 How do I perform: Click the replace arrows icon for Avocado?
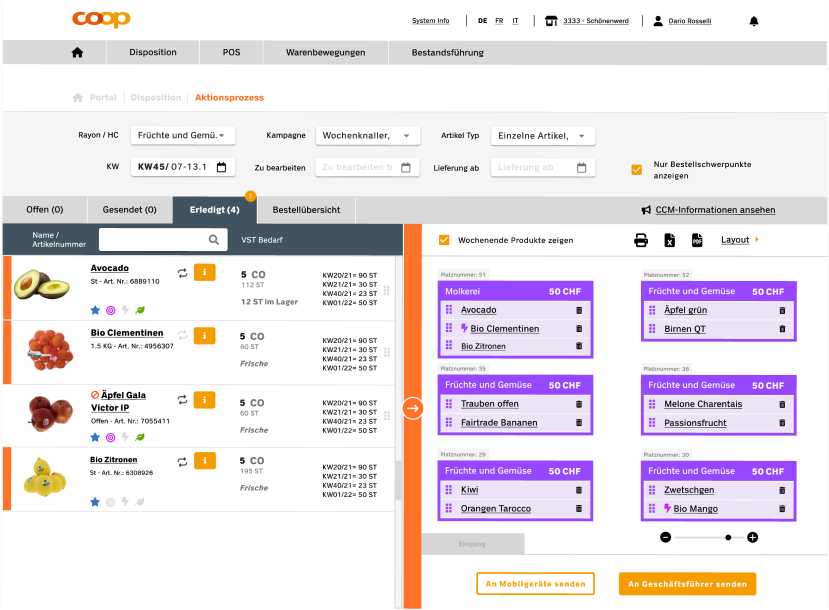pyautogui.click(x=182, y=273)
